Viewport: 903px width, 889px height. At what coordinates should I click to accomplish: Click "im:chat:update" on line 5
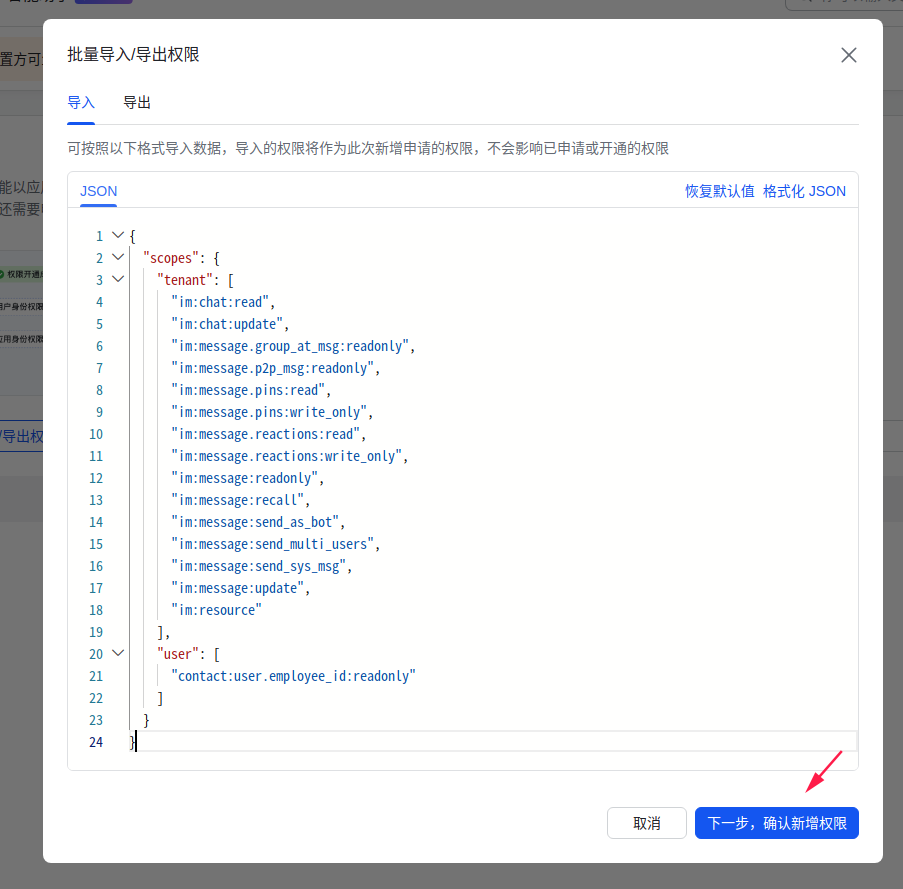[x=227, y=324]
